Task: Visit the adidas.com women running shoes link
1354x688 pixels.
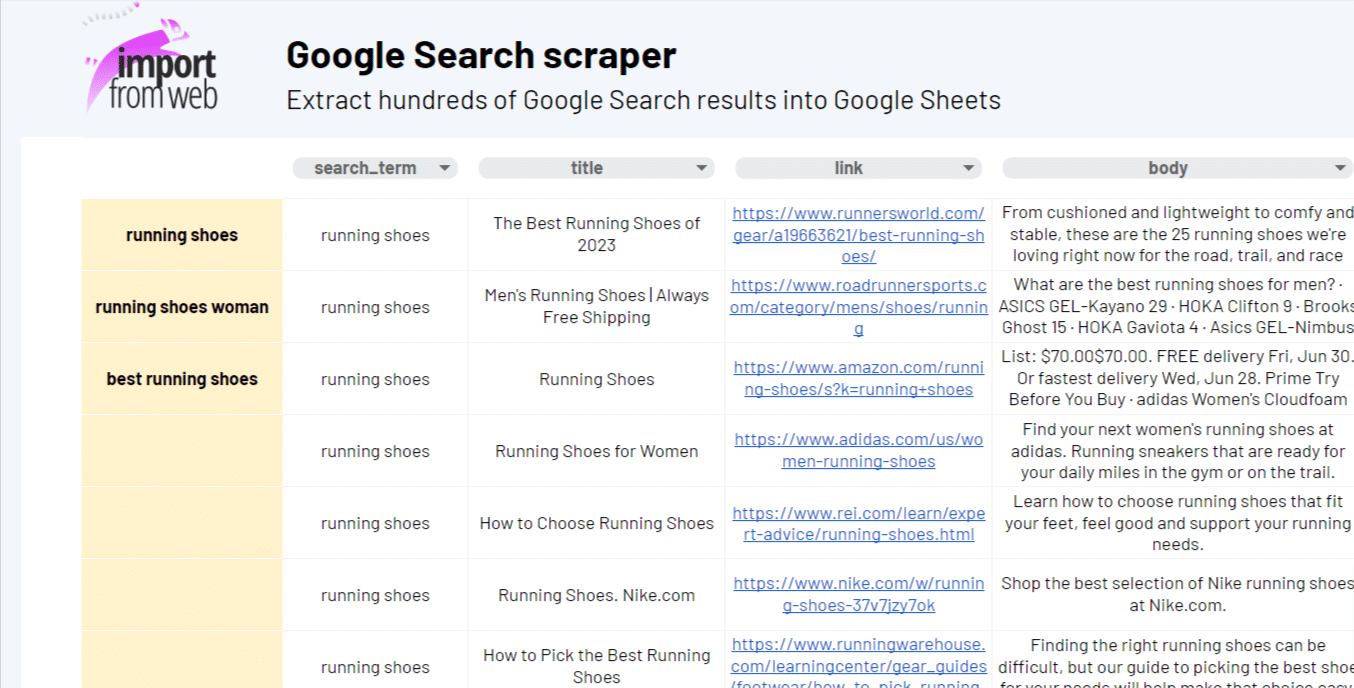Action: [858, 451]
